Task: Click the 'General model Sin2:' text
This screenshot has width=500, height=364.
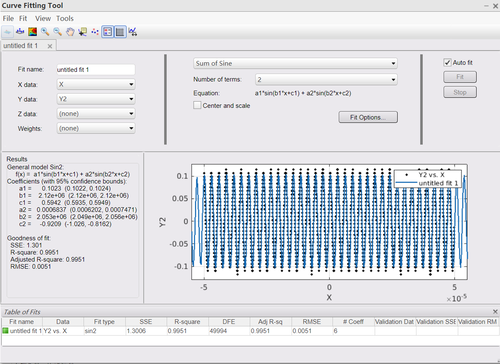Action: tap(35, 167)
